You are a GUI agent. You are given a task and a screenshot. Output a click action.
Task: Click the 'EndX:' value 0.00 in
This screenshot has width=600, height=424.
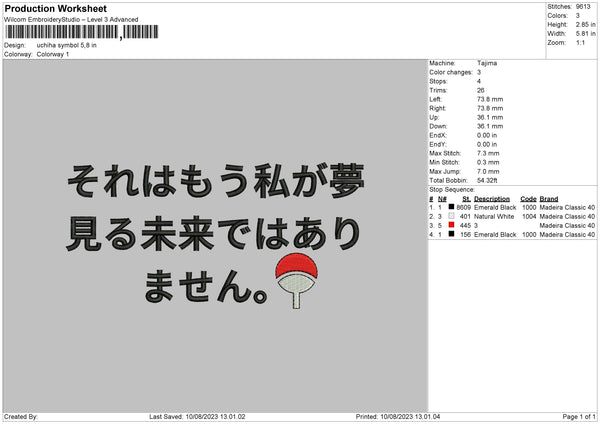(x=487, y=135)
